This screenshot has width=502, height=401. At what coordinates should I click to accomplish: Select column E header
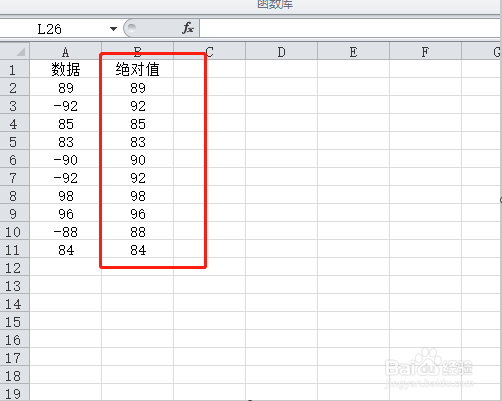[x=353, y=52]
